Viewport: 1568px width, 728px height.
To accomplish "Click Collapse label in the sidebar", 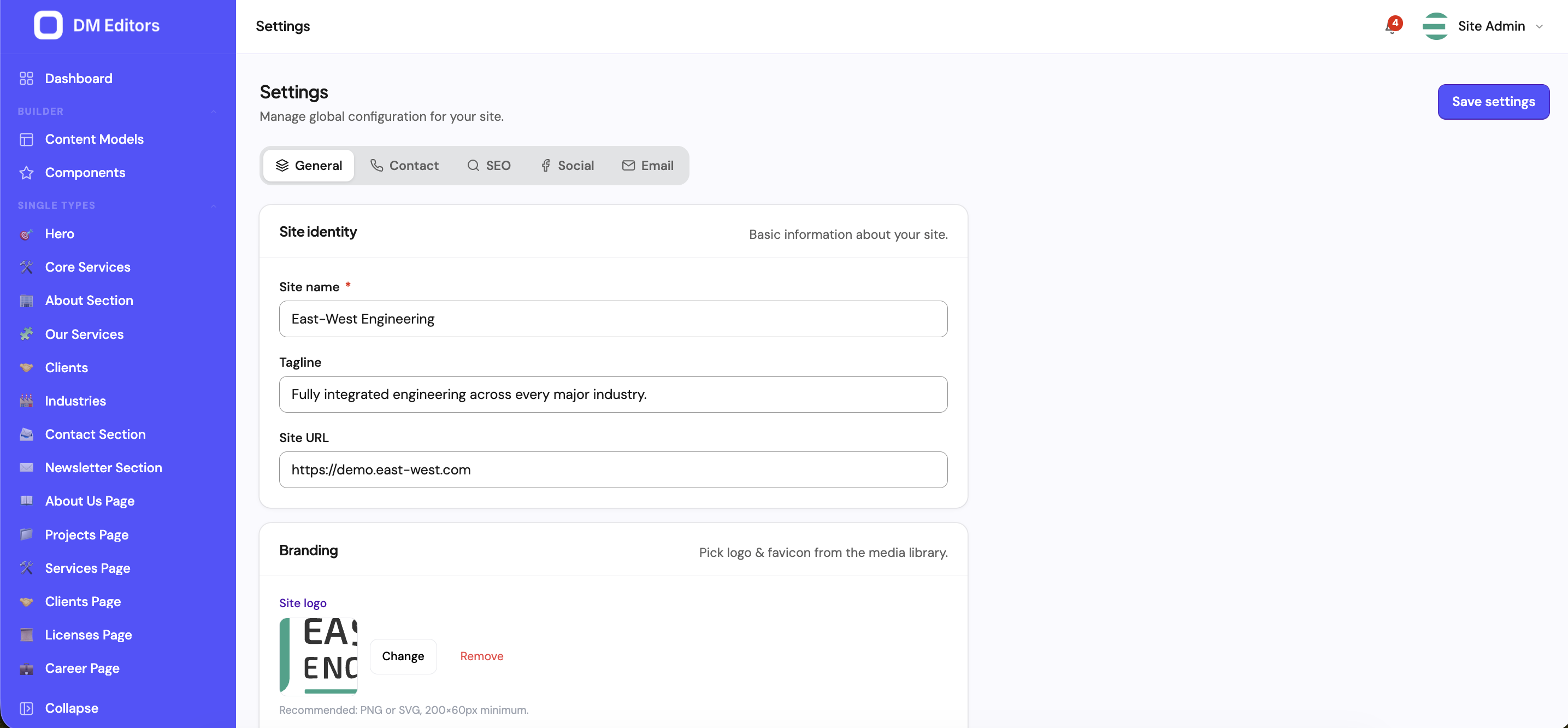I will 71,708.
